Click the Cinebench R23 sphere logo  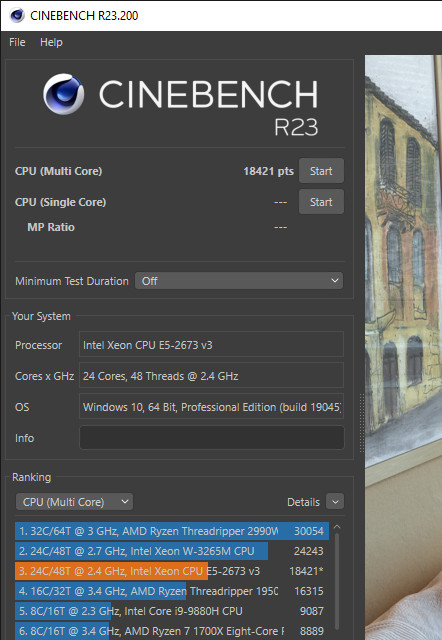point(63,94)
